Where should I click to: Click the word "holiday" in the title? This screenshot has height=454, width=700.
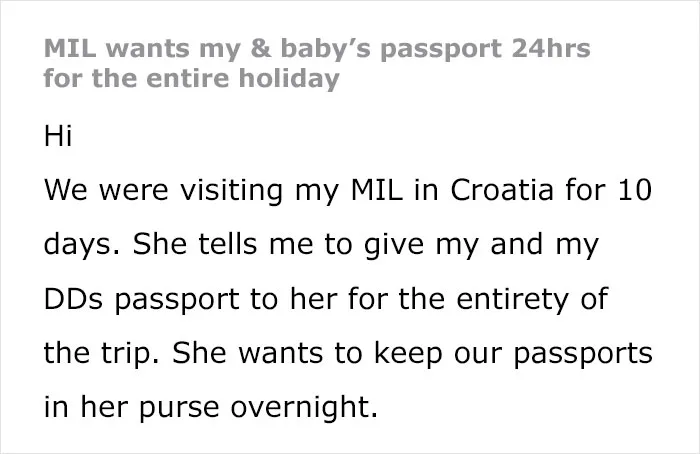point(289,79)
